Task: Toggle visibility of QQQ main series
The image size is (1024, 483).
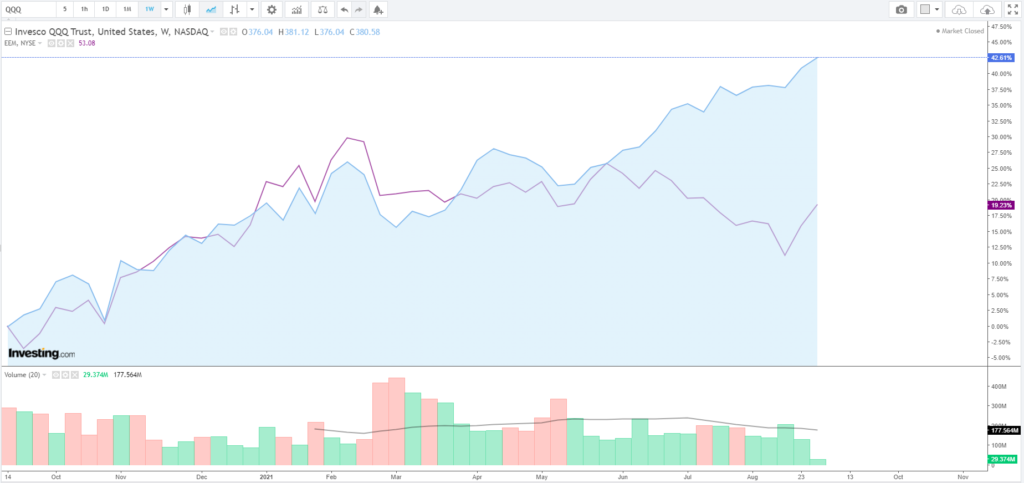Action: tap(224, 31)
